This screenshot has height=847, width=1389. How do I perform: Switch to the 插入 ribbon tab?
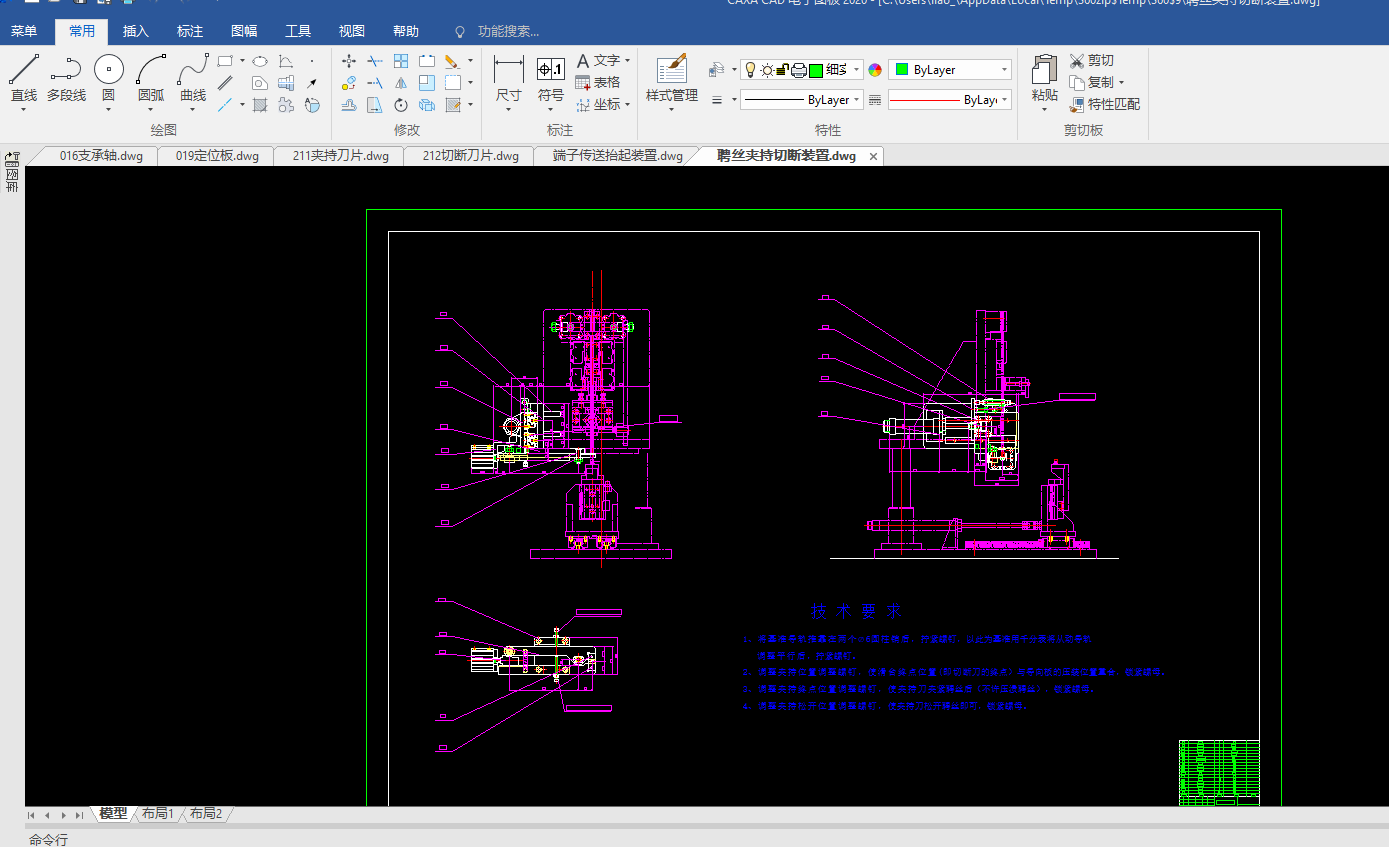136,32
